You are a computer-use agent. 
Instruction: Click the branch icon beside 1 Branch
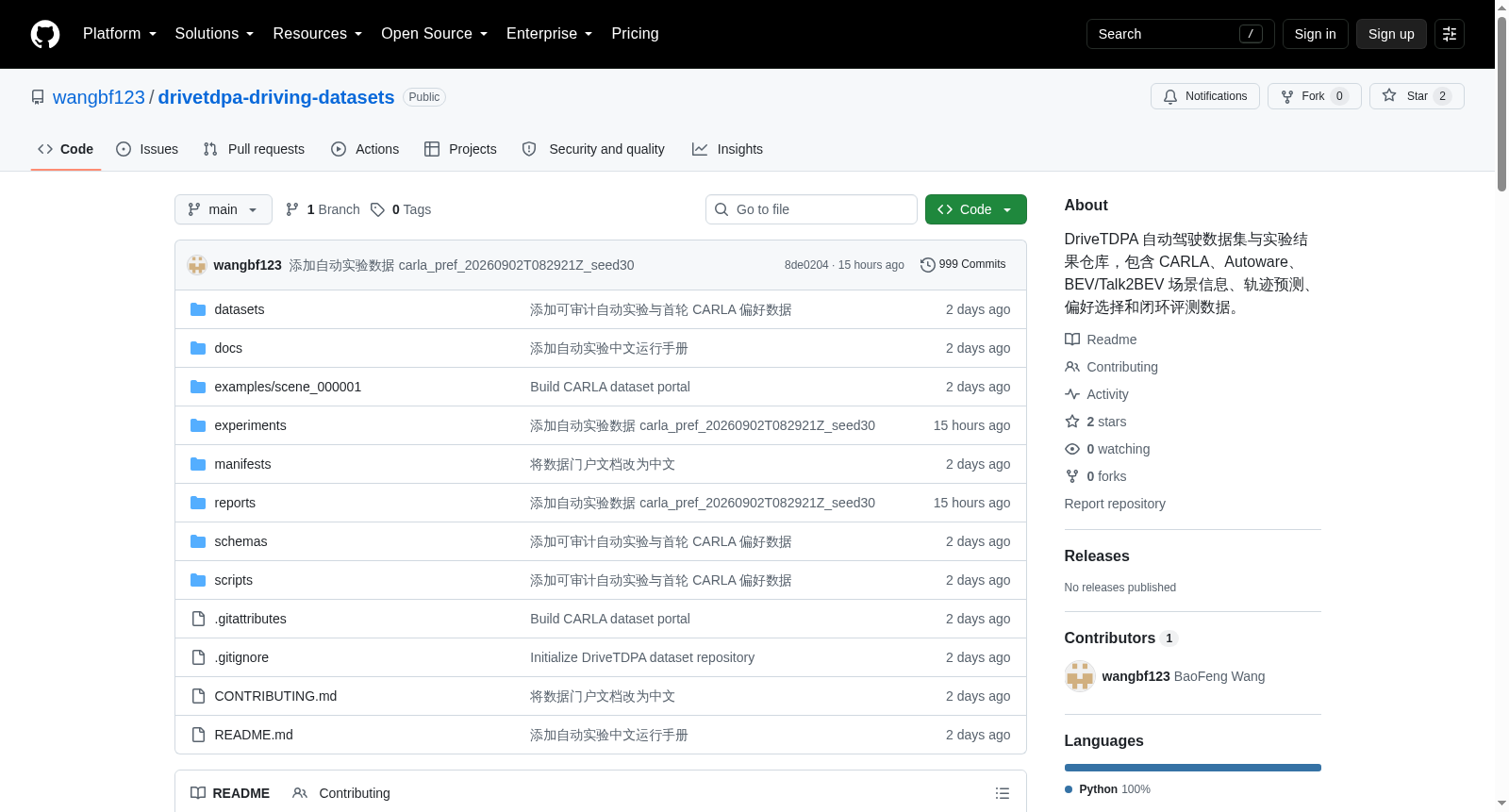tap(292, 209)
